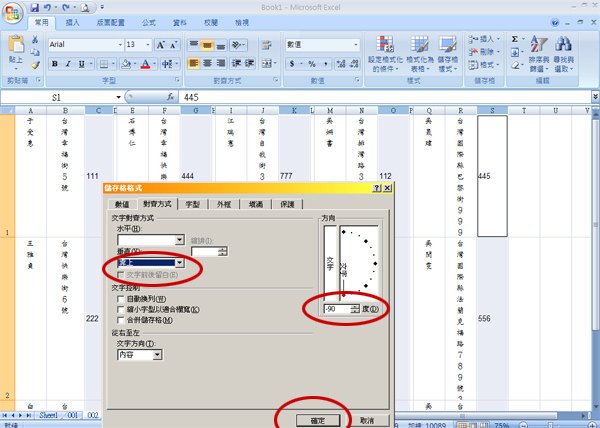Click the percent style icon
Viewport: 600px width, 428px height.
tap(312, 64)
